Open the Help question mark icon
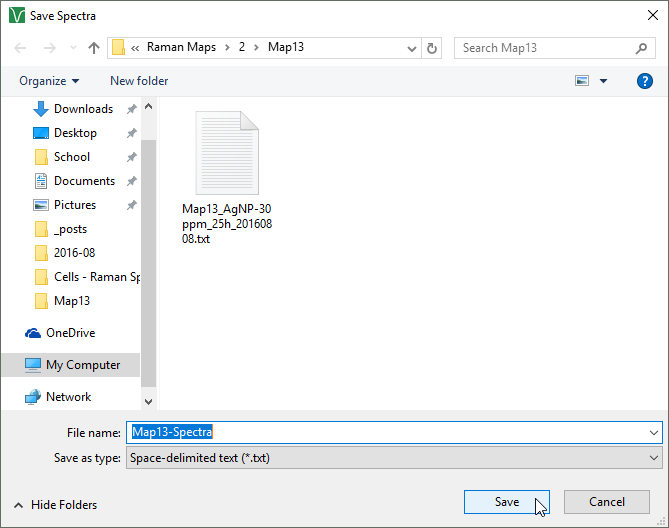669x528 pixels. tap(645, 81)
